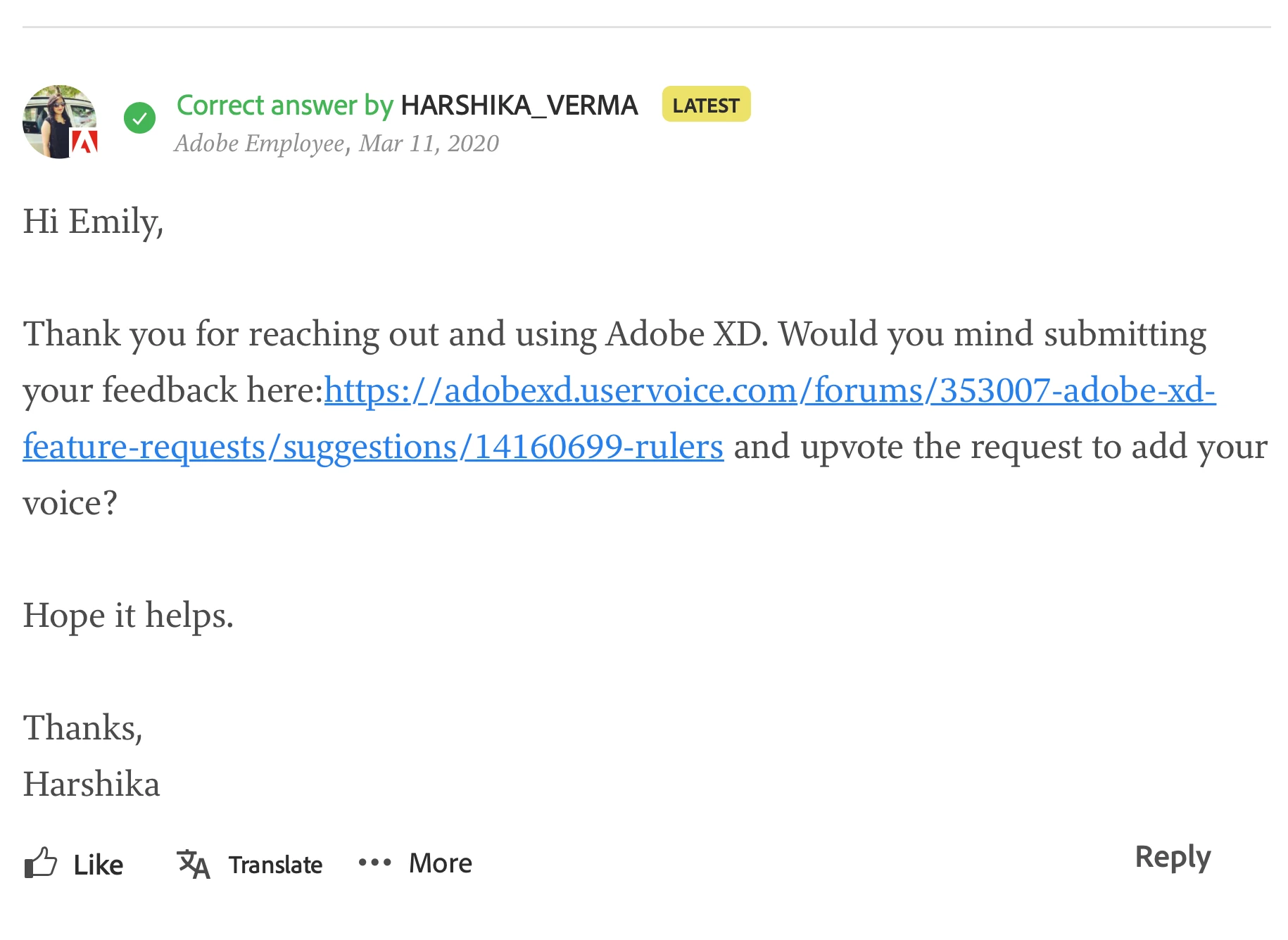Click the "Hi Emily," greeting line
Viewport: 1288px width, 940px height.
[x=93, y=222]
